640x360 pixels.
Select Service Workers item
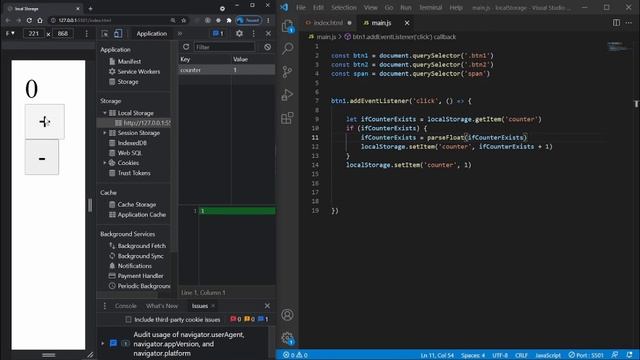(x=139, y=71)
